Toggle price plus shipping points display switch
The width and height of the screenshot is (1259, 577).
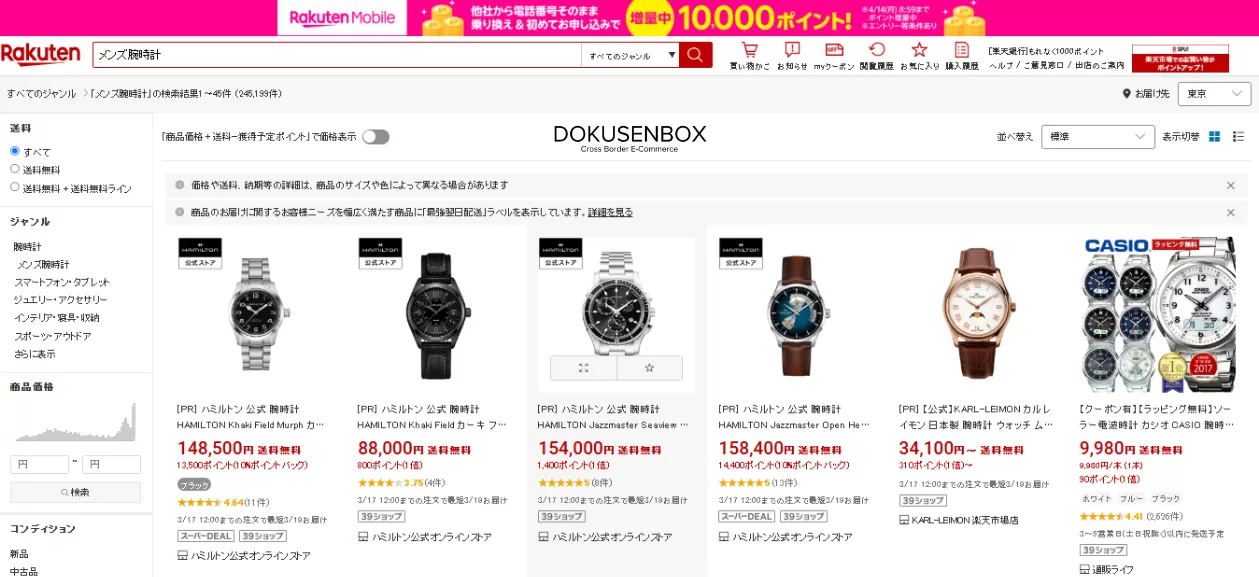coord(376,137)
